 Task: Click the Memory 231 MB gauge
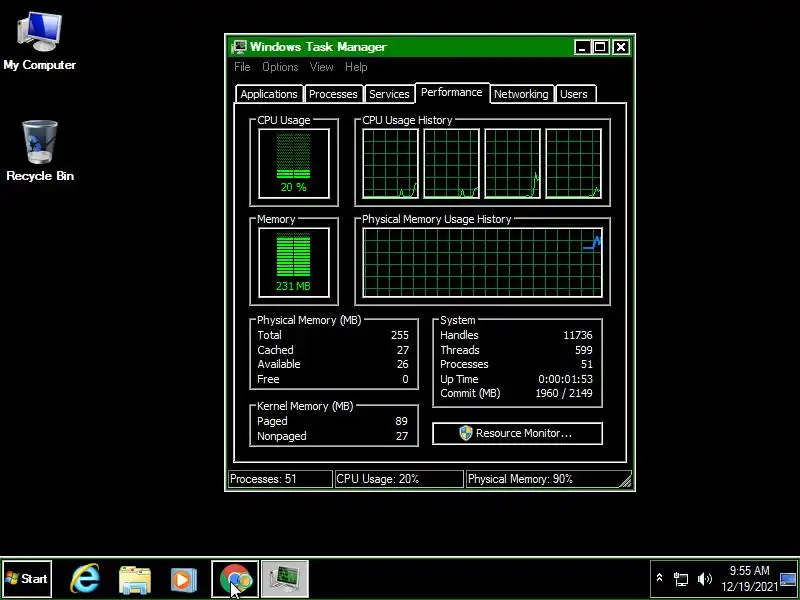click(294, 262)
